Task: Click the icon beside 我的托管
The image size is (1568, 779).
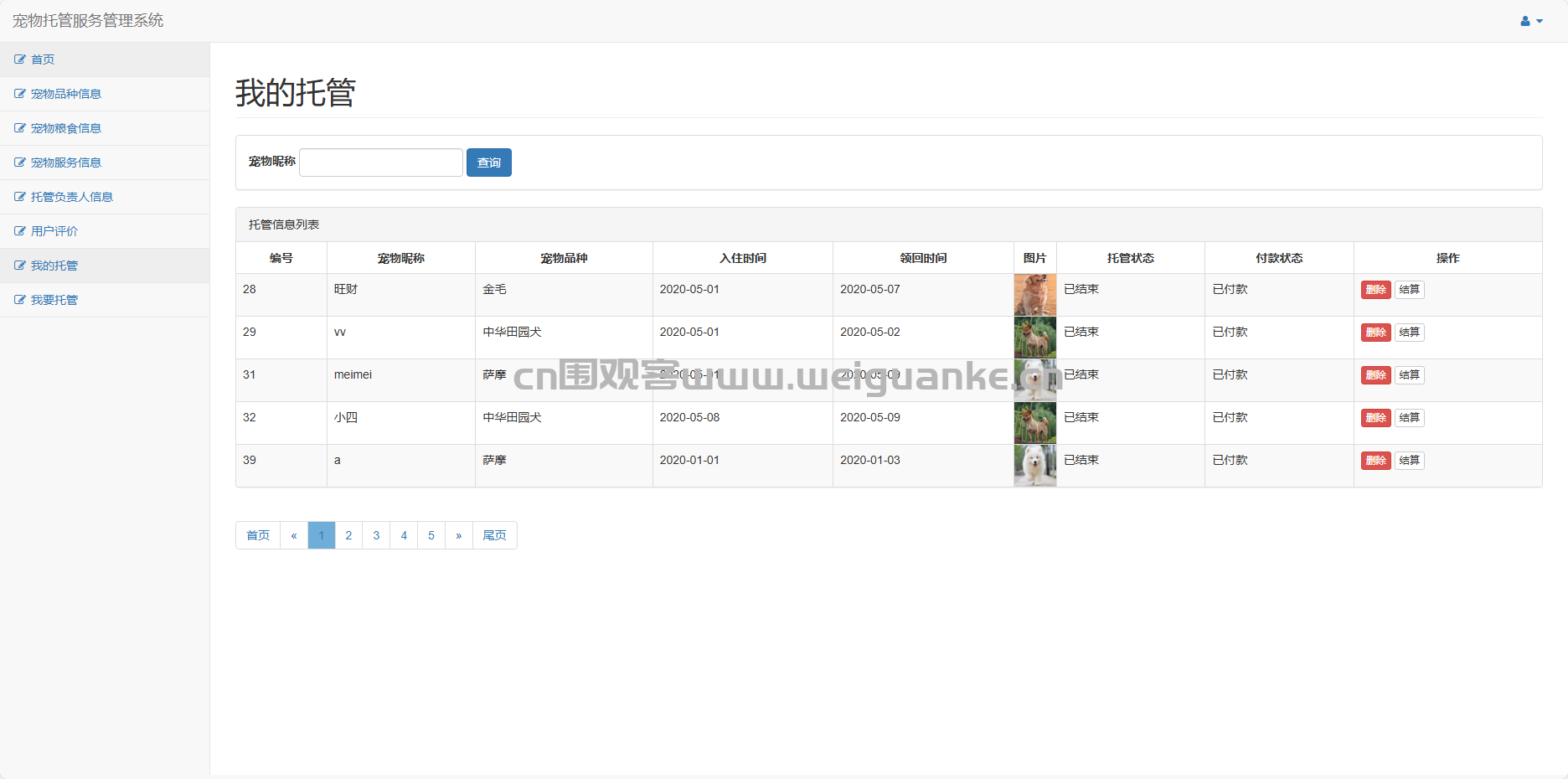Action: (19, 266)
